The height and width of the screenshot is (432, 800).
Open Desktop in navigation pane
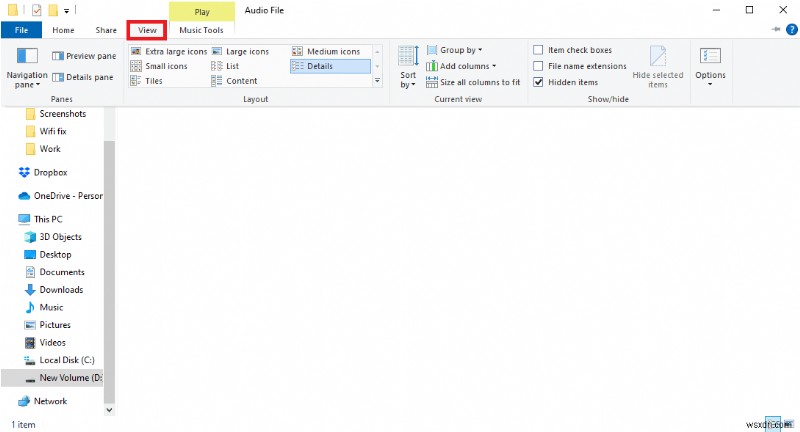pos(47,255)
